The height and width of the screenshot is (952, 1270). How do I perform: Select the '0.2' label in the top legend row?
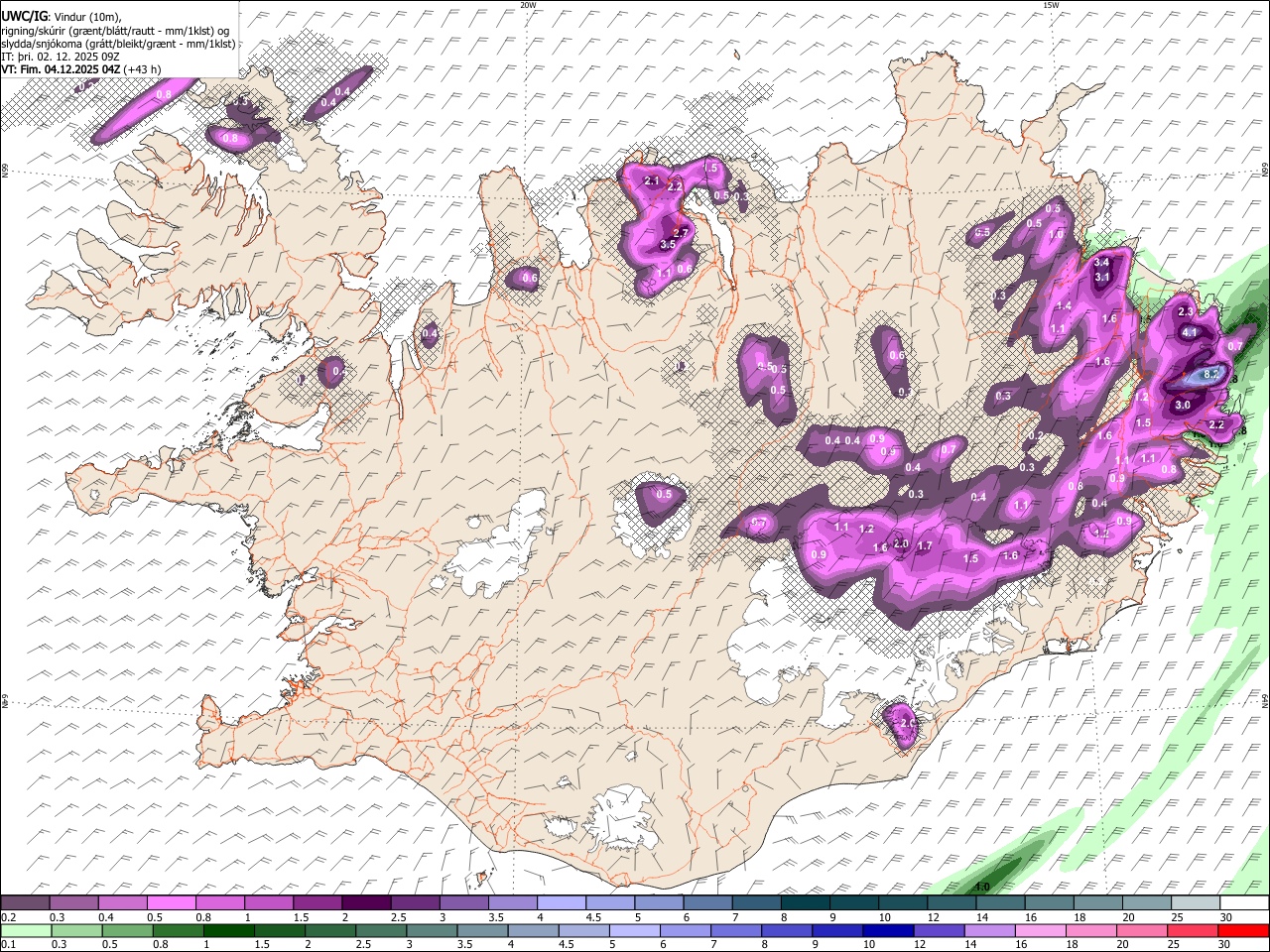[x=8, y=917]
